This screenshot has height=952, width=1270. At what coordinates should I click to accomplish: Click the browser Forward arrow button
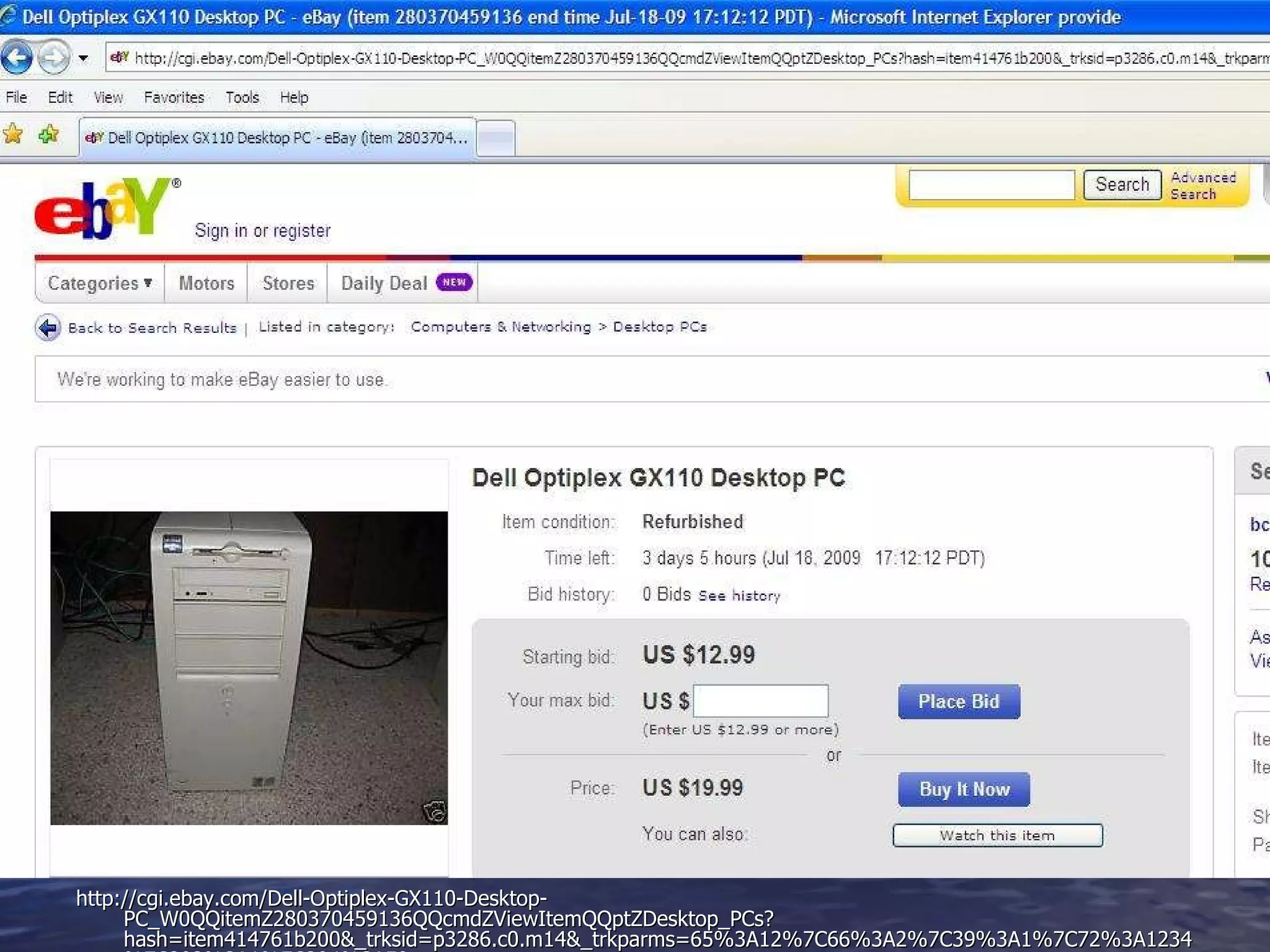click(53, 58)
